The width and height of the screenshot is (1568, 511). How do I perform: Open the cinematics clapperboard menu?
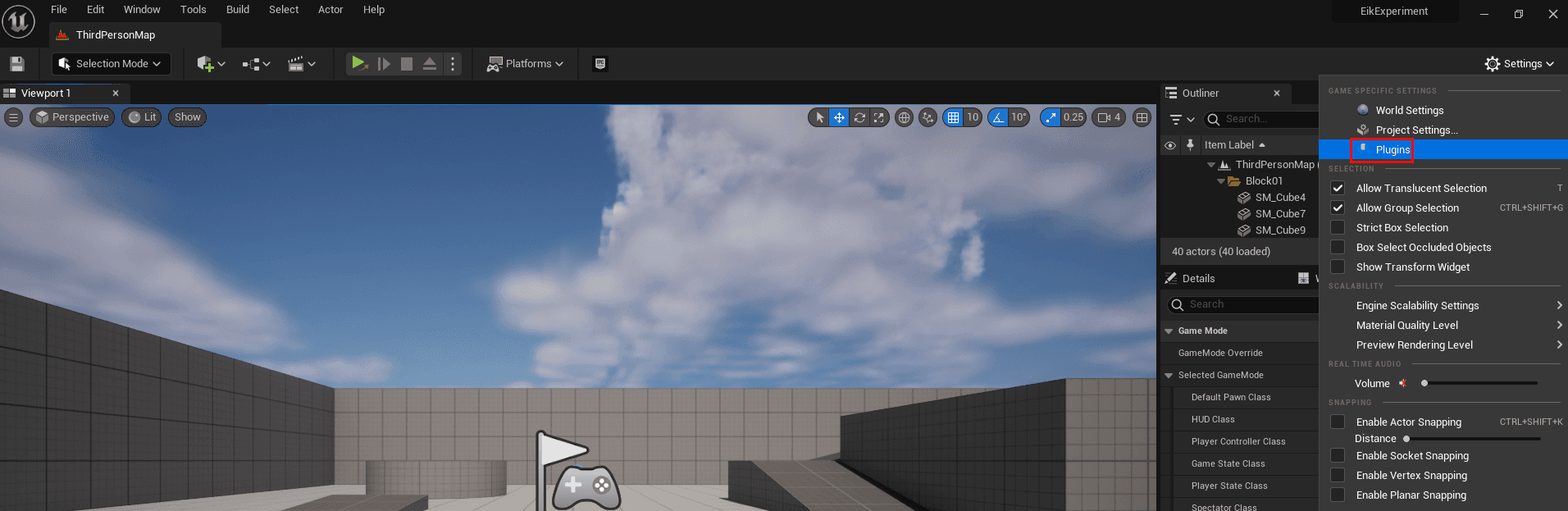(301, 64)
